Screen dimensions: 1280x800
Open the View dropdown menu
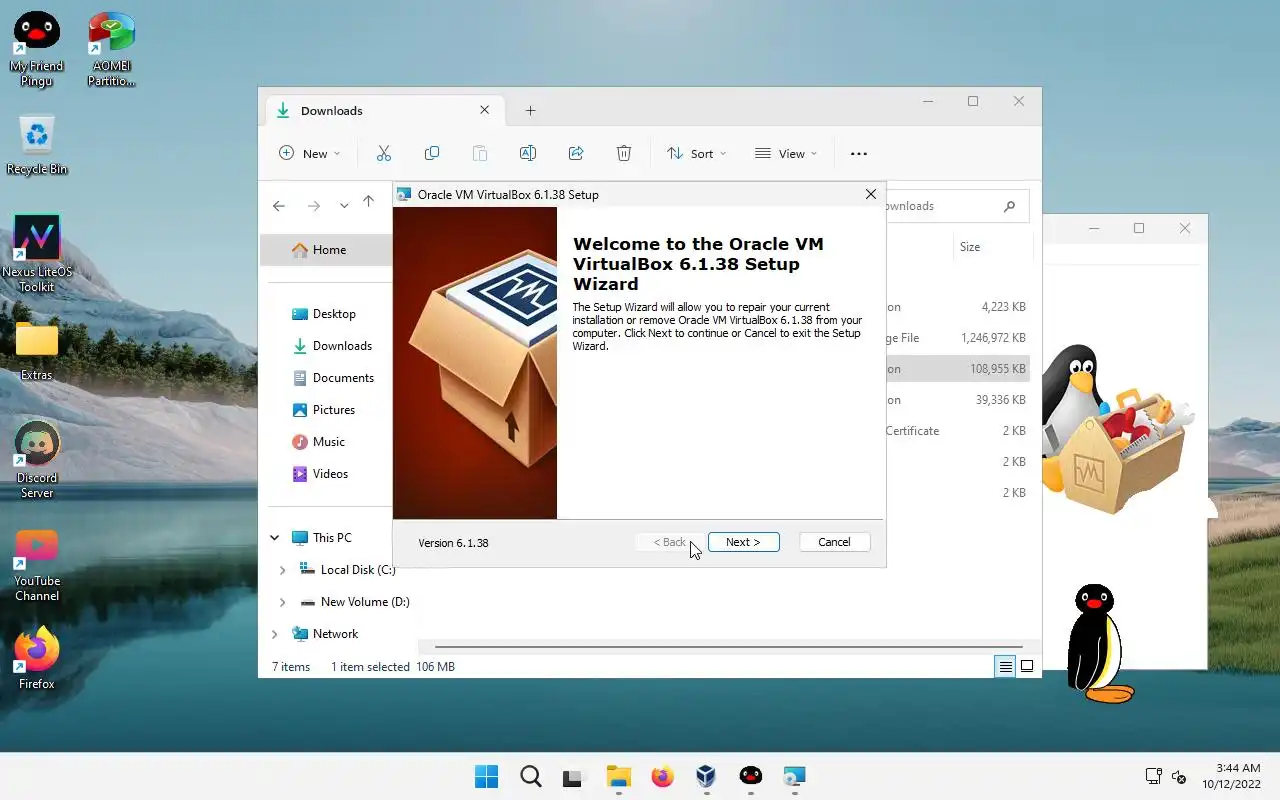(786, 153)
